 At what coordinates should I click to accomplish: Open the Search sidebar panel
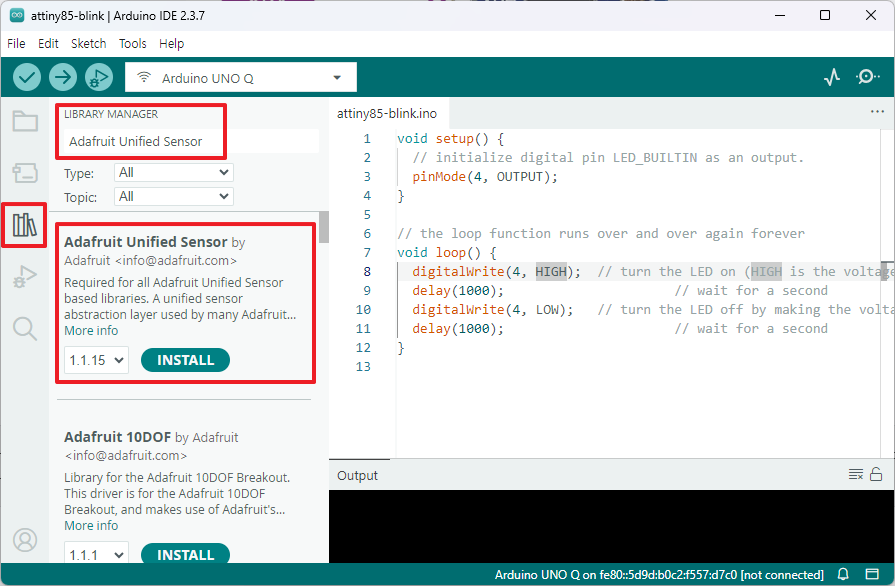click(x=25, y=328)
